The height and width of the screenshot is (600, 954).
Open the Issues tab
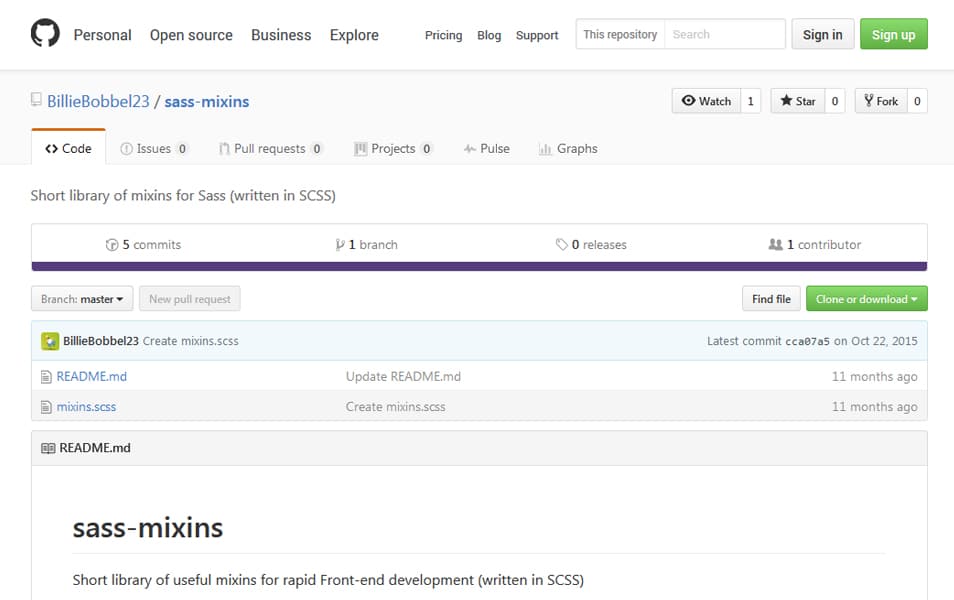[x=155, y=148]
